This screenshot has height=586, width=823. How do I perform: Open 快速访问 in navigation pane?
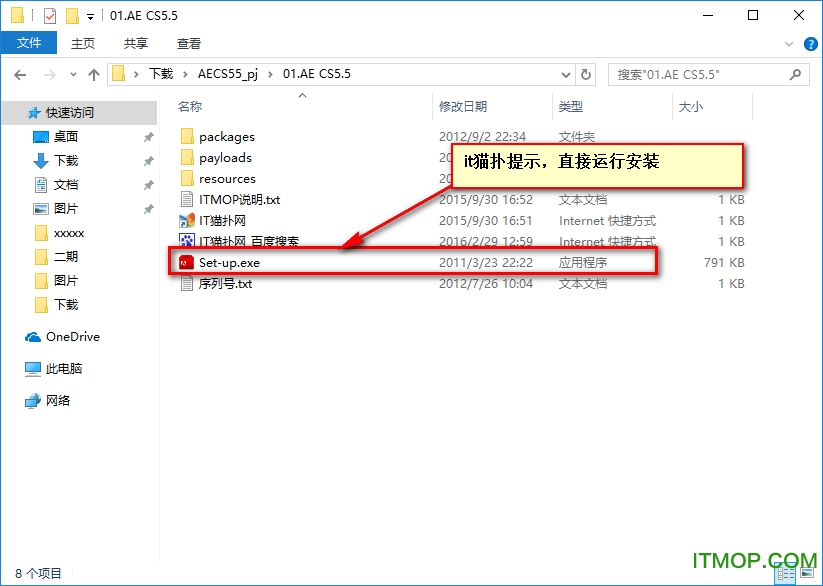(x=79, y=112)
